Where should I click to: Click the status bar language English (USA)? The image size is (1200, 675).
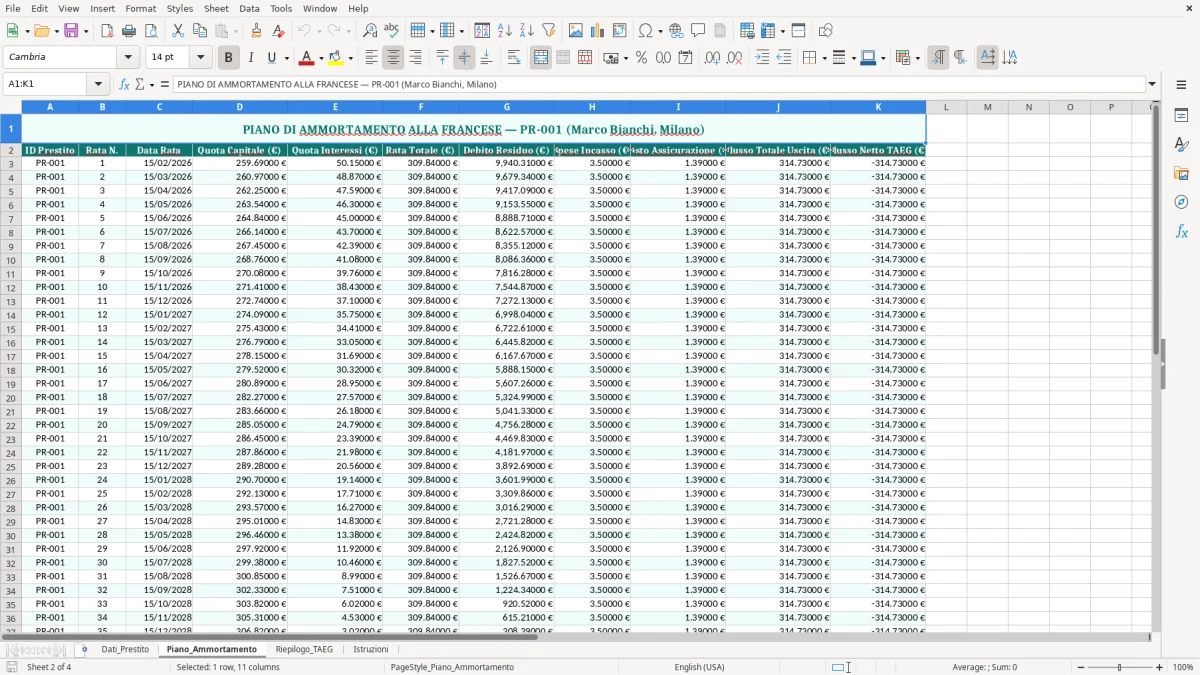point(699,667)
